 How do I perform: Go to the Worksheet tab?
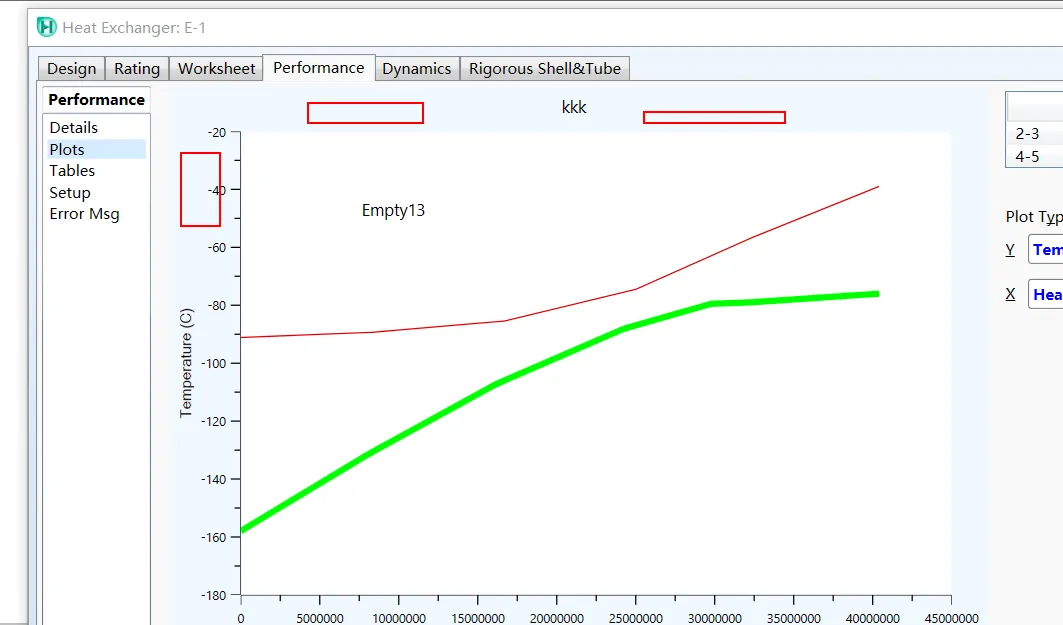(x=217, y=69)
